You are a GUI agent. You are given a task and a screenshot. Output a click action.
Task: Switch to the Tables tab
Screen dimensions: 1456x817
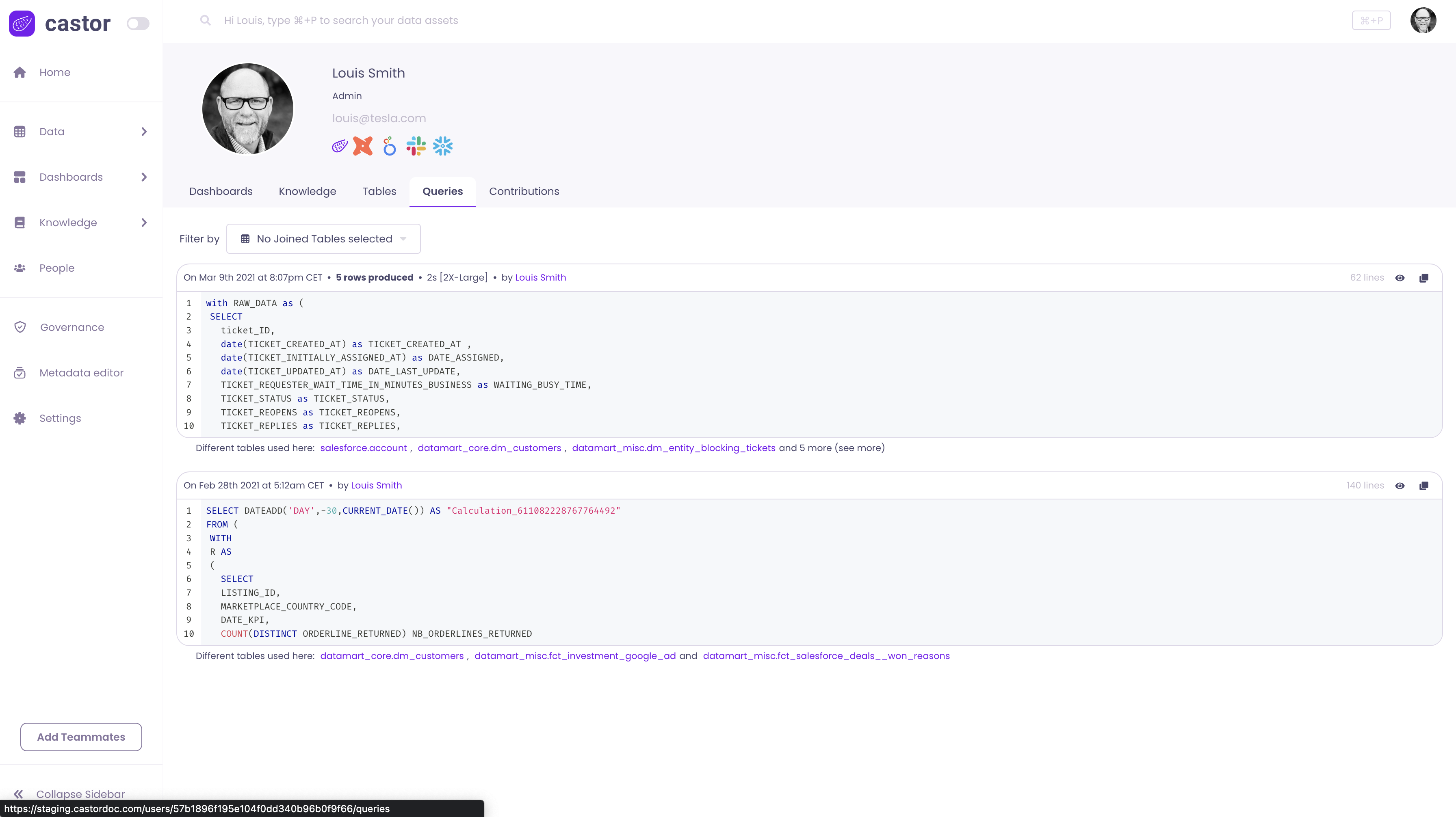click(x=379, y=192)
